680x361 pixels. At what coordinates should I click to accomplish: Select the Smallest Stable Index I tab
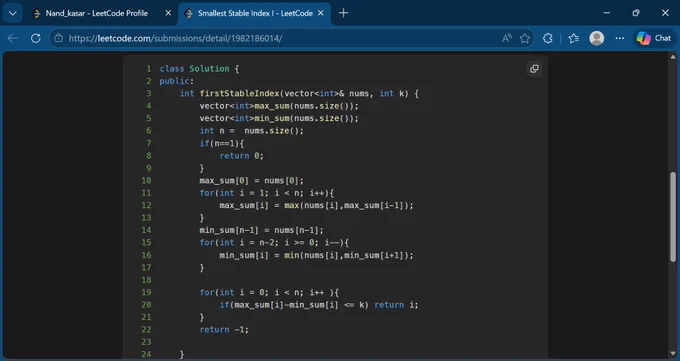click(255, 13)
